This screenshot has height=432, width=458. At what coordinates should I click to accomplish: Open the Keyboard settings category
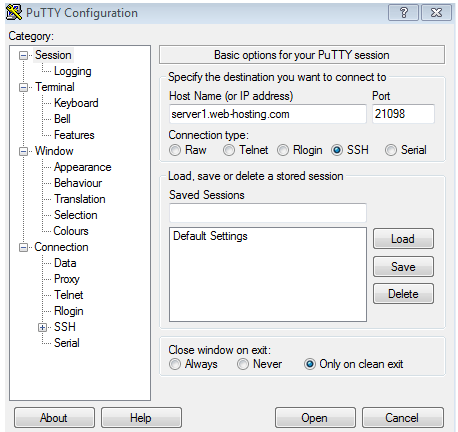coord(76,103)
